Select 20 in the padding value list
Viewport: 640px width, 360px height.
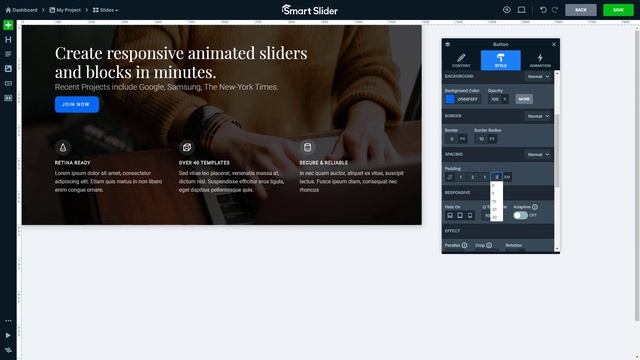(496, 209)
